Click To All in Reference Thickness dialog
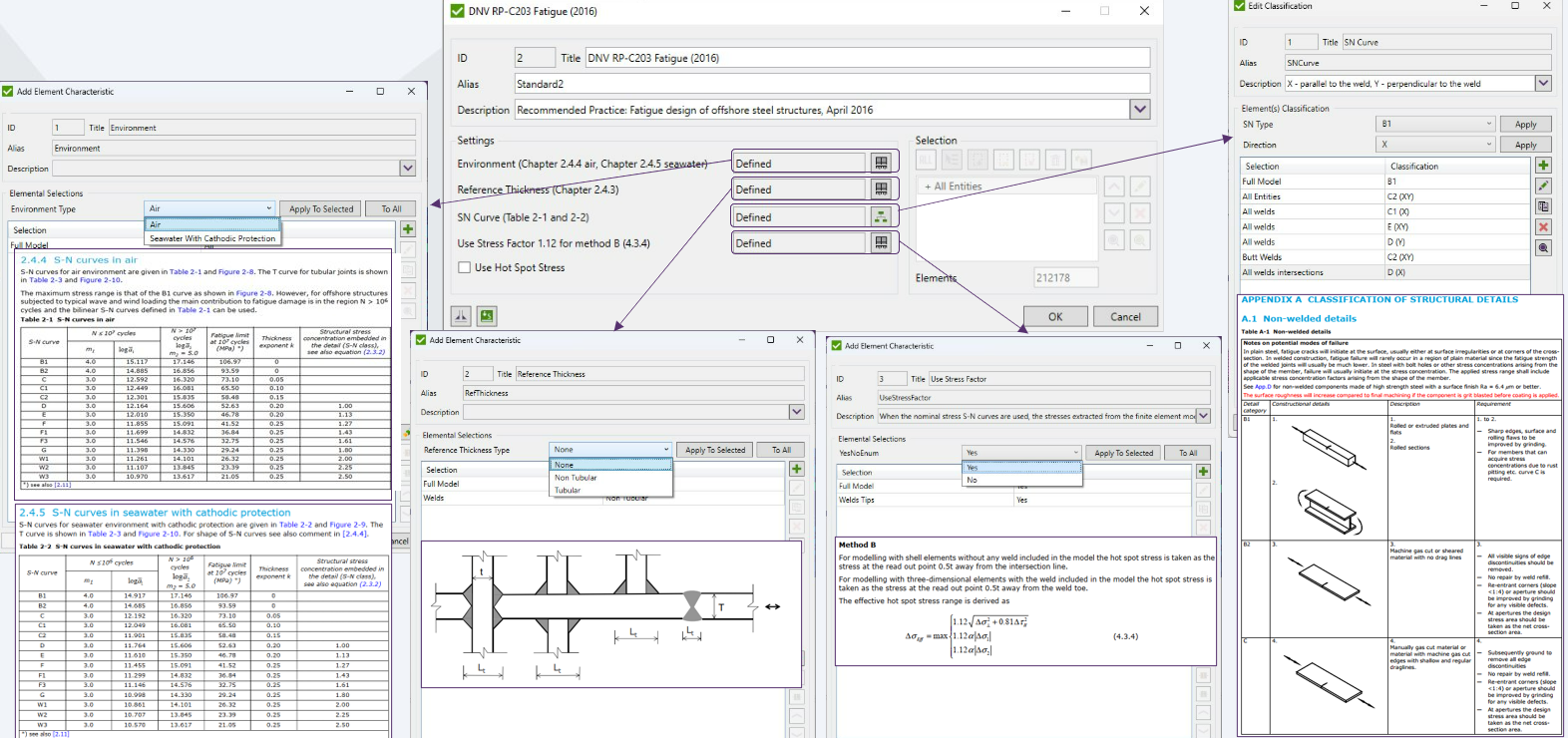 pos(781,450)
